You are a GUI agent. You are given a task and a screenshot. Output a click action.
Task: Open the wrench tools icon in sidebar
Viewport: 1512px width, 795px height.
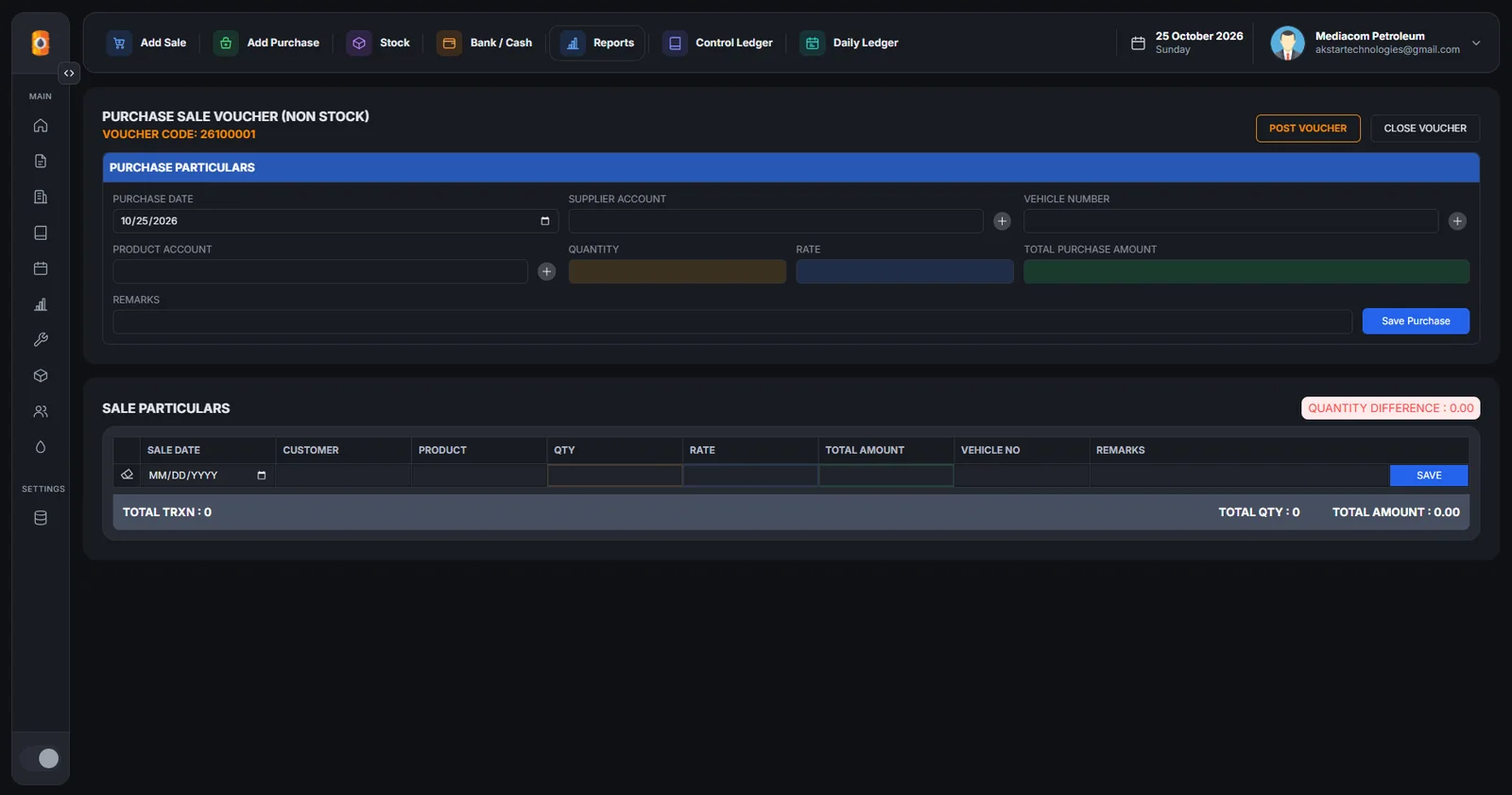(x=41, y=339)
